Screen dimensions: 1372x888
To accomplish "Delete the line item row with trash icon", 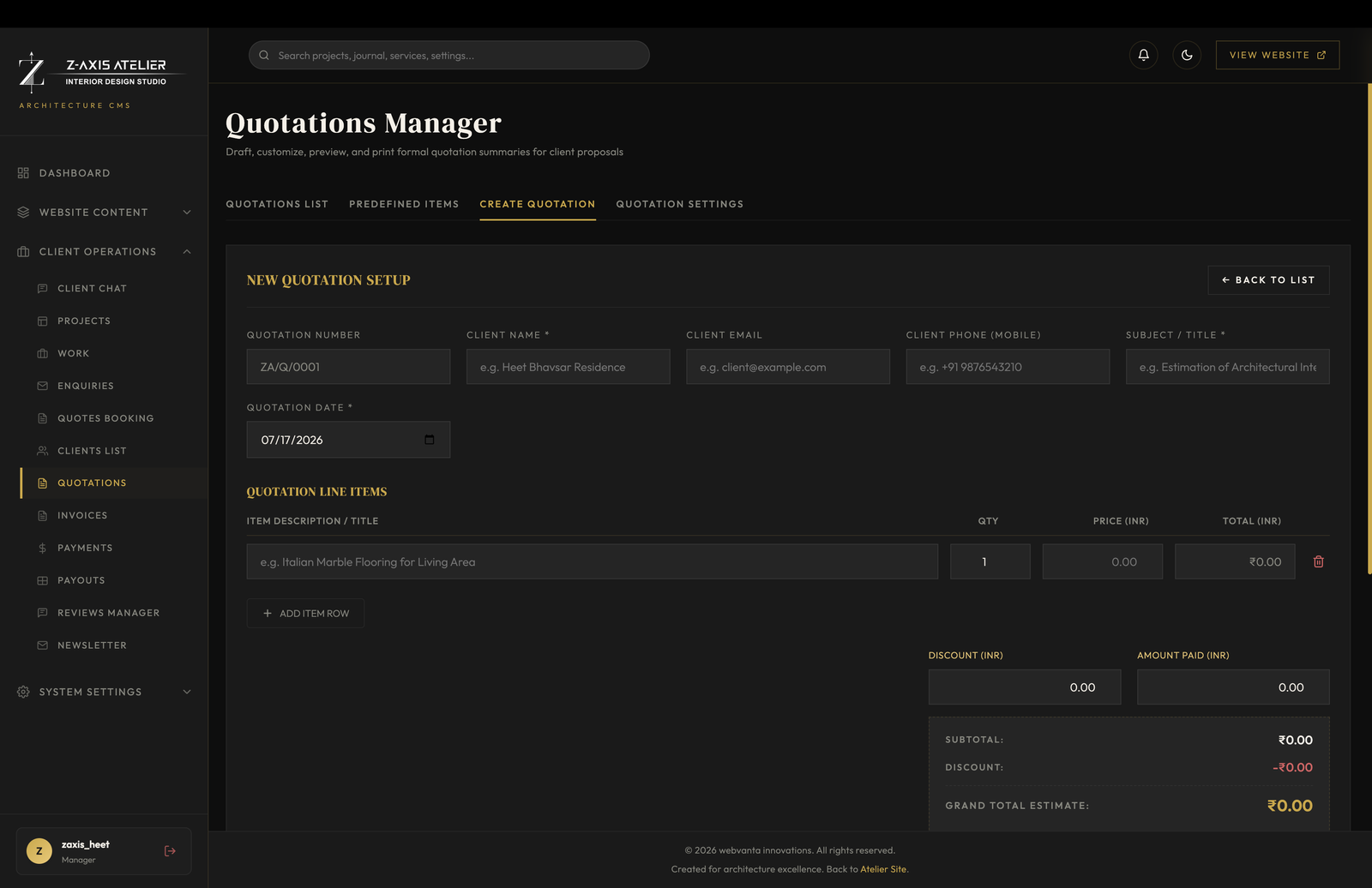I will (x=1319, y=561).
